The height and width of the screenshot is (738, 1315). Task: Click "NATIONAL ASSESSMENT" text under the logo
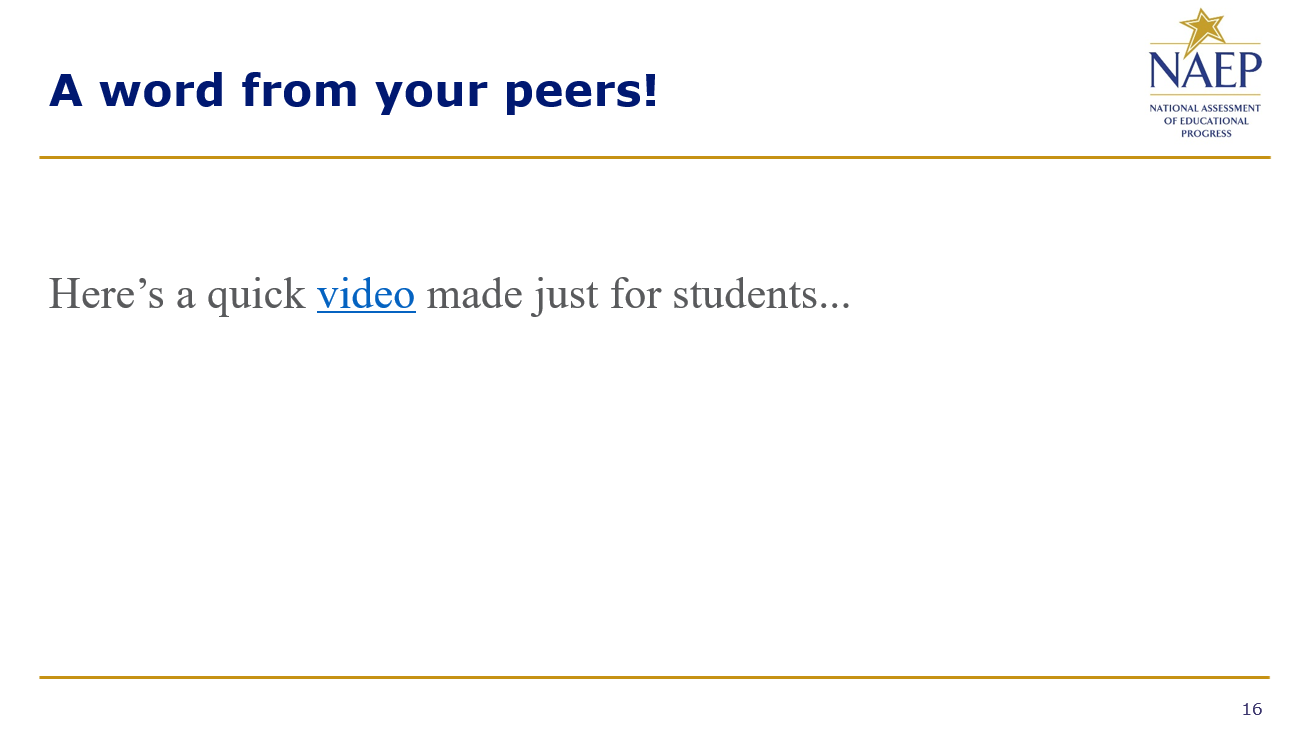tap(1205, 108)
